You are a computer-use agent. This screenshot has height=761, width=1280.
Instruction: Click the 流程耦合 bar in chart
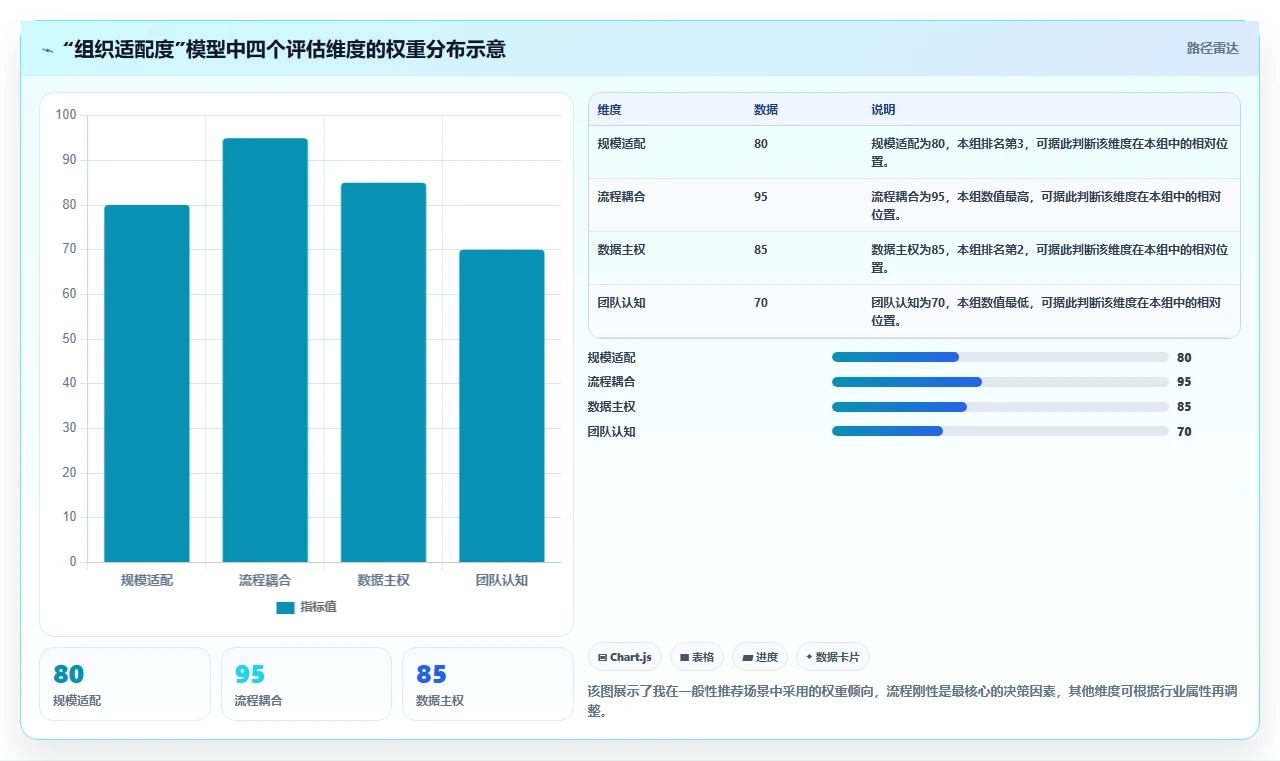265,350
